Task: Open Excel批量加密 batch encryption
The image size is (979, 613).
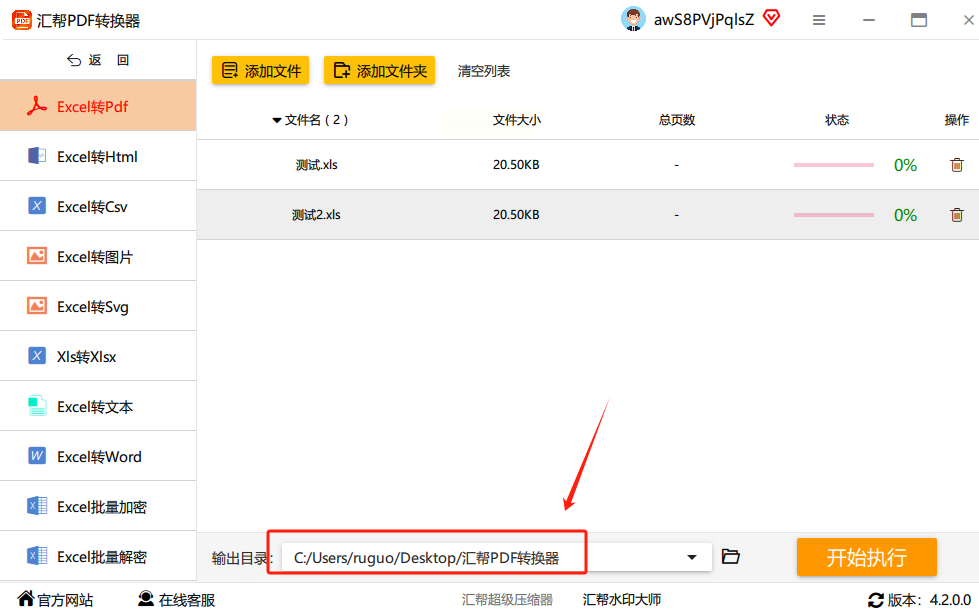Action: [x=98, y=506]
